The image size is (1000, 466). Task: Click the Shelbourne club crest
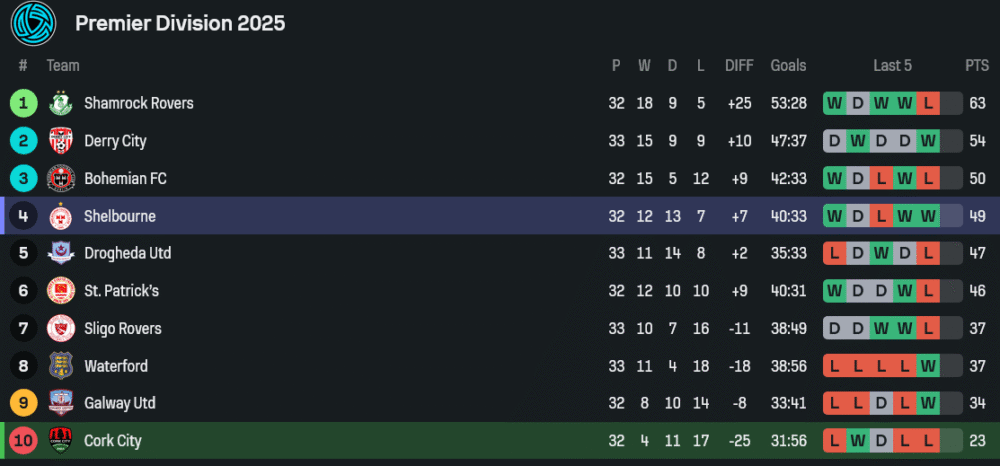pos(61,216)
